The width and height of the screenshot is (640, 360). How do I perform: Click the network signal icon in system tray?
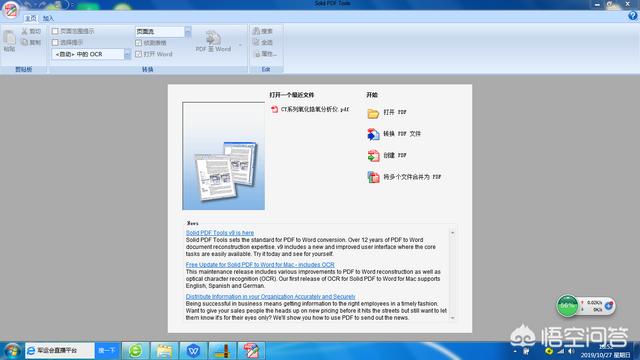coord(560,351)
